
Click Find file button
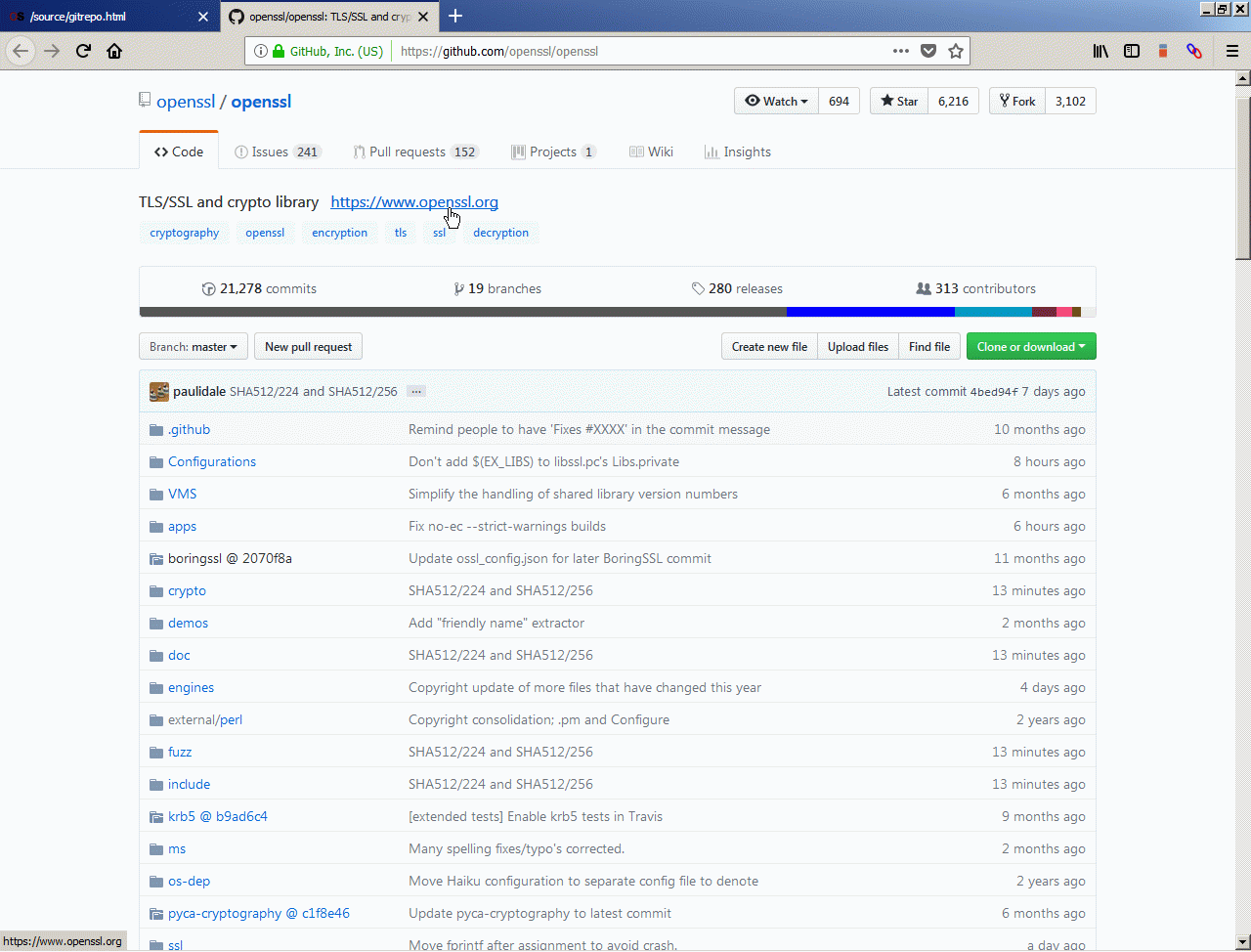(x=929, y=347)
